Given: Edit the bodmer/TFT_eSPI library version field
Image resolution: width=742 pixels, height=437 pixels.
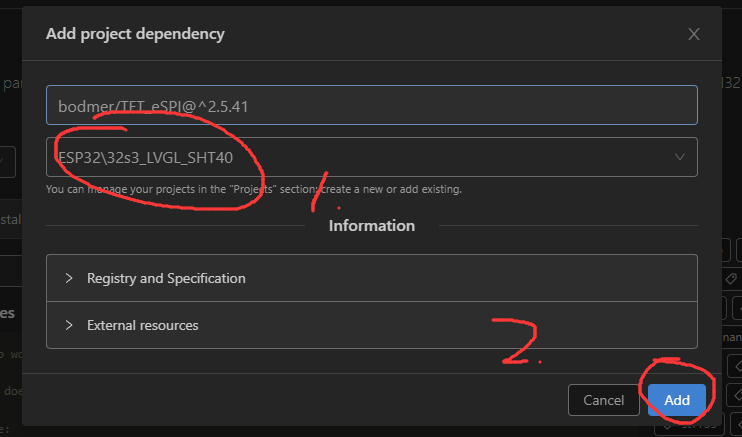Looking at the screenshot, I should pyautogui.click(x=372, y=105).
